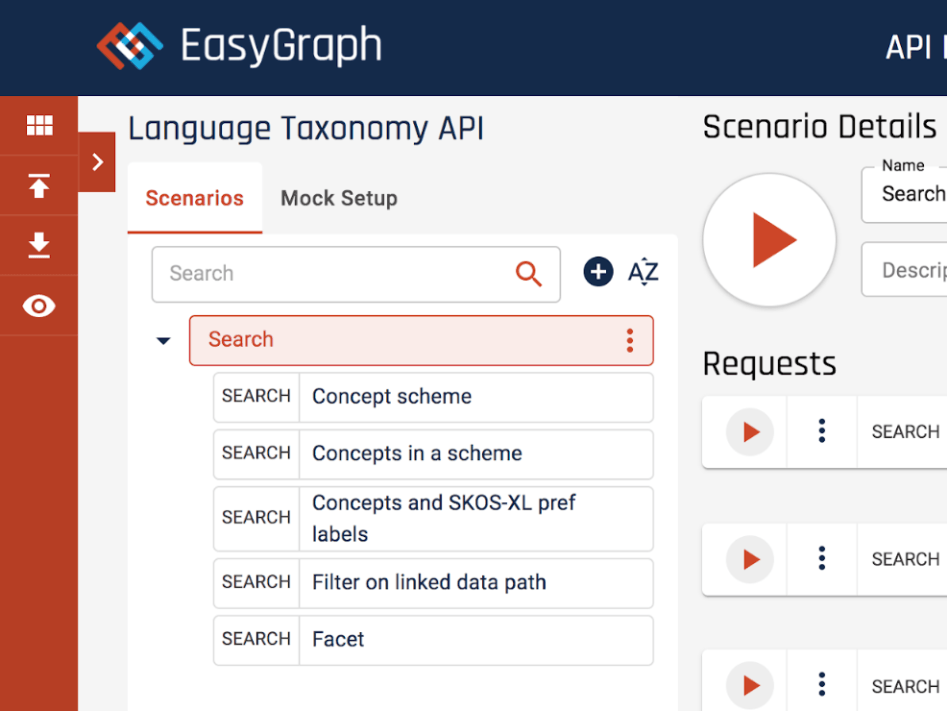Open the second request's three-dot menu
Viewport: 947px width, 711px height.
[x=821, y=559]
